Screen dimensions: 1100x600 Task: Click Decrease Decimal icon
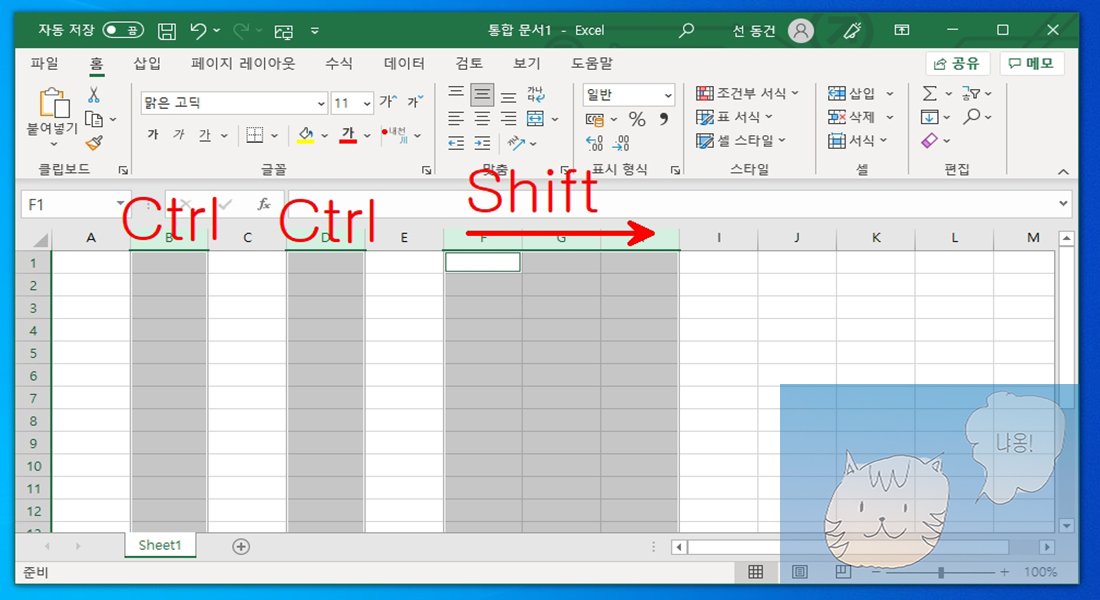[x=621, y=144]
